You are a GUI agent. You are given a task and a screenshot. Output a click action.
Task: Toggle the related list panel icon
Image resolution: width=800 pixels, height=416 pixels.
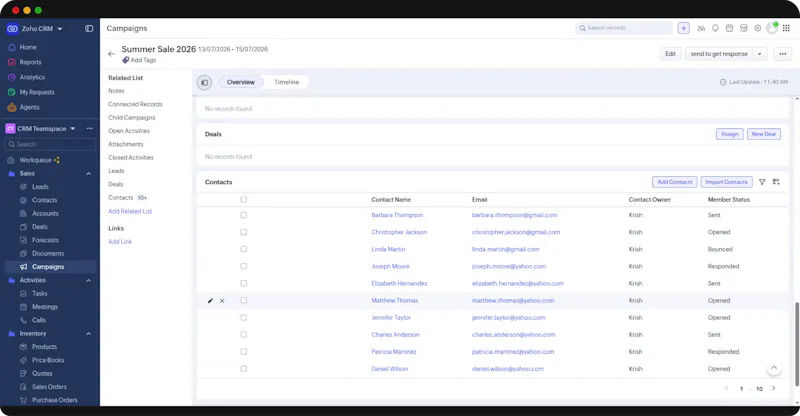pyautogui.click(x=205, y=82)
